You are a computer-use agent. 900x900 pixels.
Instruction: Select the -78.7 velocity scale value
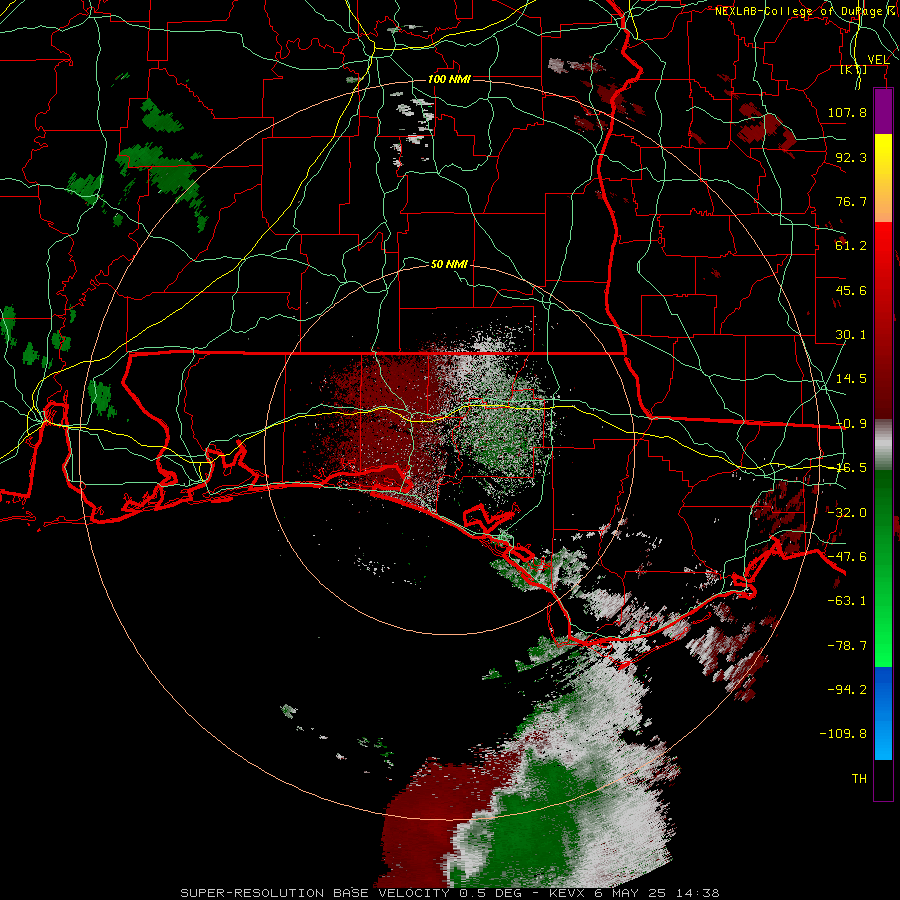click(847, 646)
